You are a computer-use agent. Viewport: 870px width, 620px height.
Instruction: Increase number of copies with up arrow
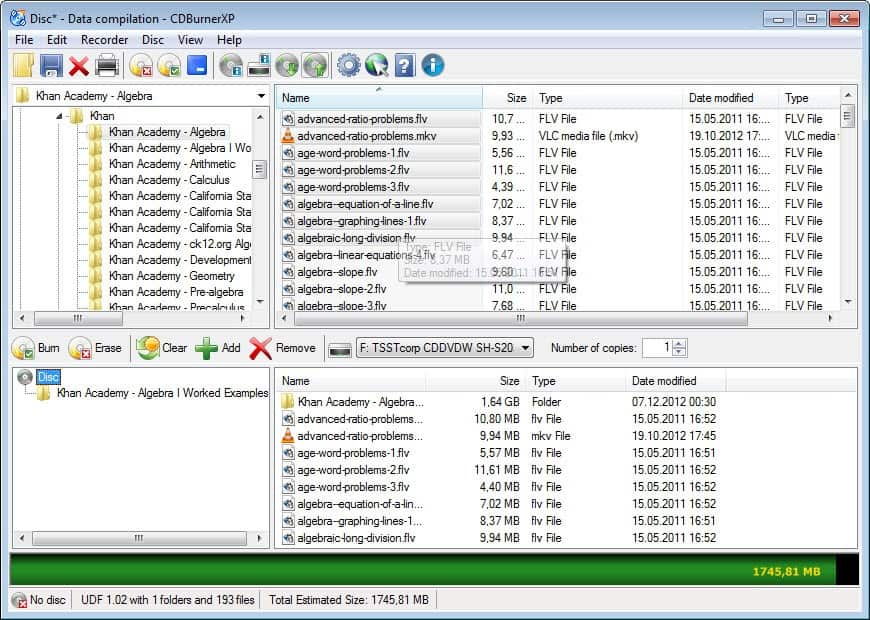[680, 344]
